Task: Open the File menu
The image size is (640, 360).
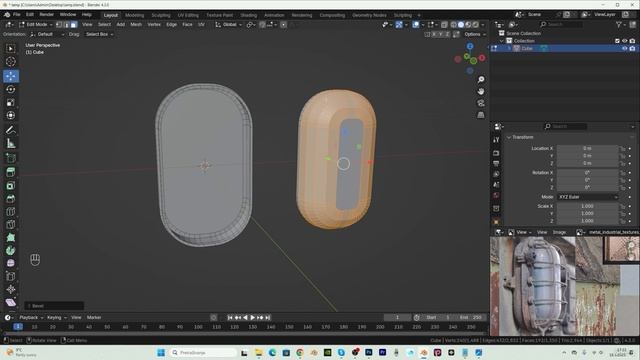Action: coord(16,15)
